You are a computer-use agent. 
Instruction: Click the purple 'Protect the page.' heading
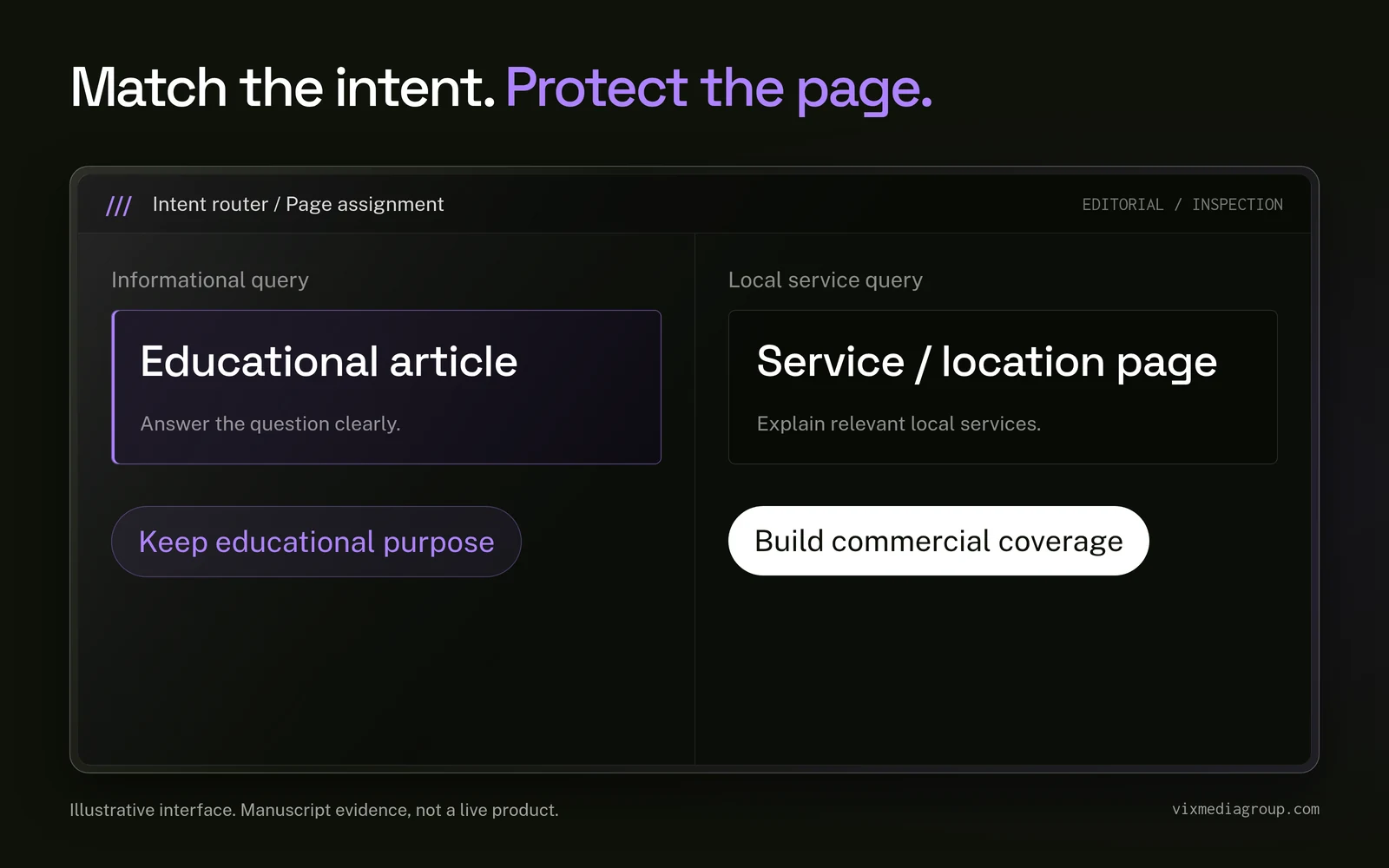[719, 89]
